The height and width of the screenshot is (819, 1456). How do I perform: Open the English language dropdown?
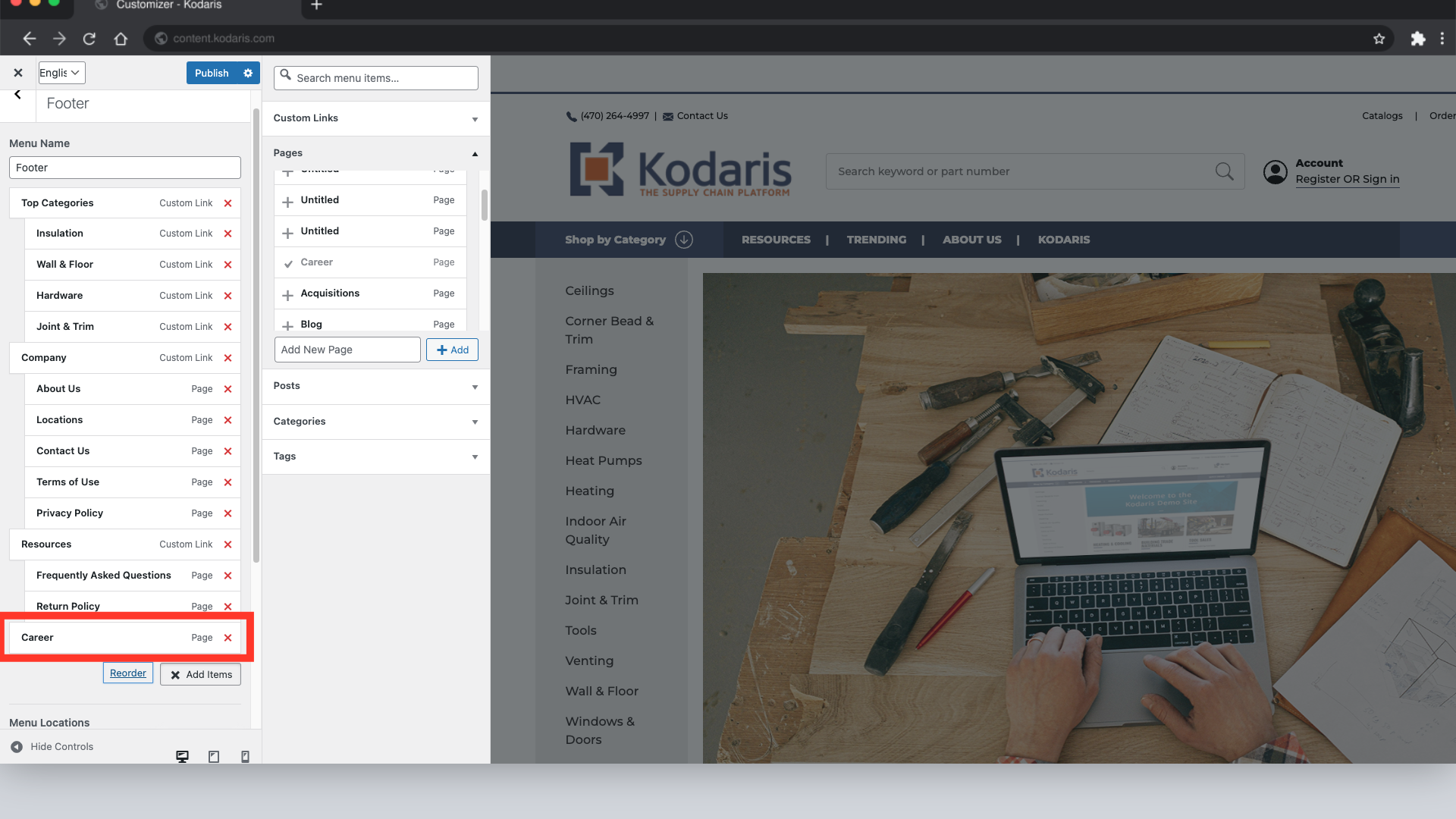click(61, 73)
